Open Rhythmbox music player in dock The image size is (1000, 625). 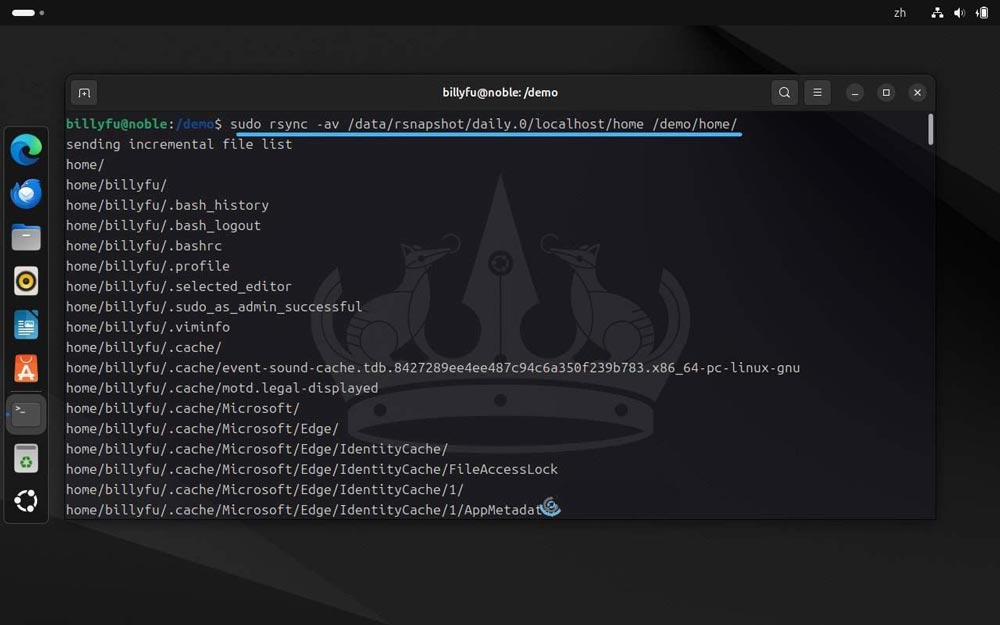click(x=26, y=281)
